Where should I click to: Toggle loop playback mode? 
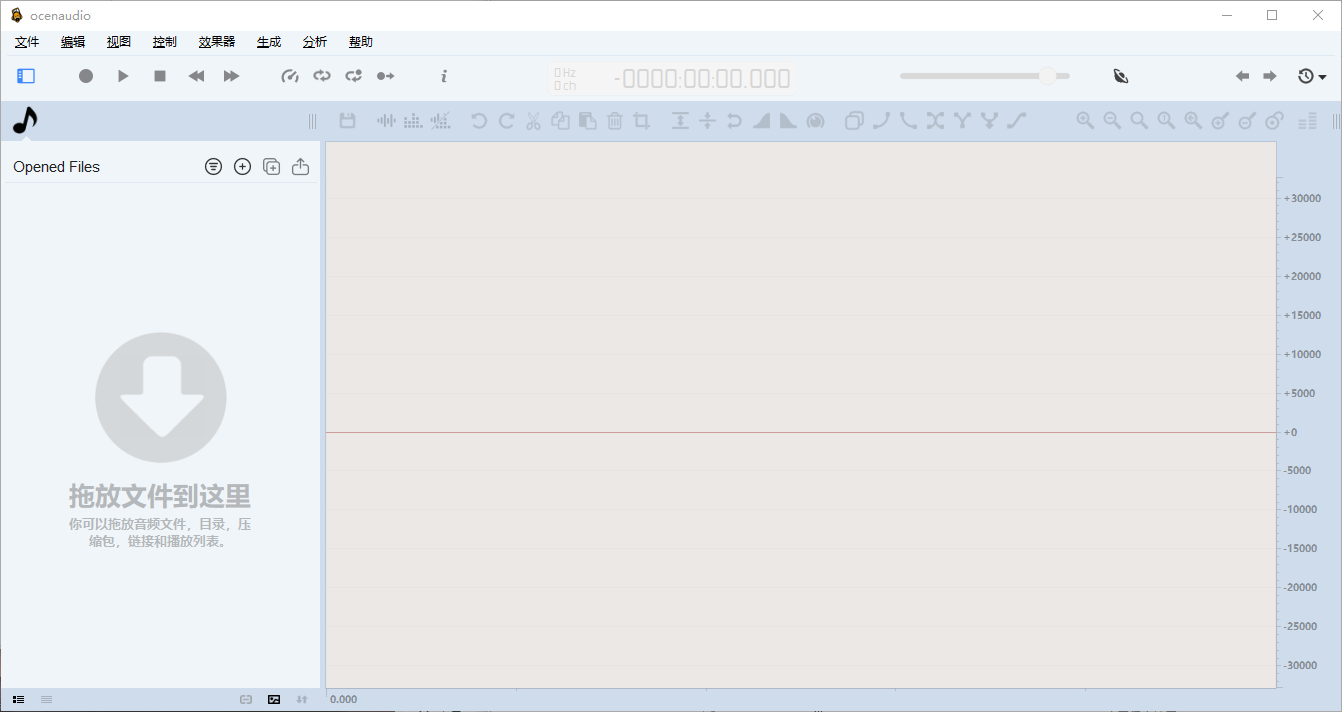coord(321,76)
